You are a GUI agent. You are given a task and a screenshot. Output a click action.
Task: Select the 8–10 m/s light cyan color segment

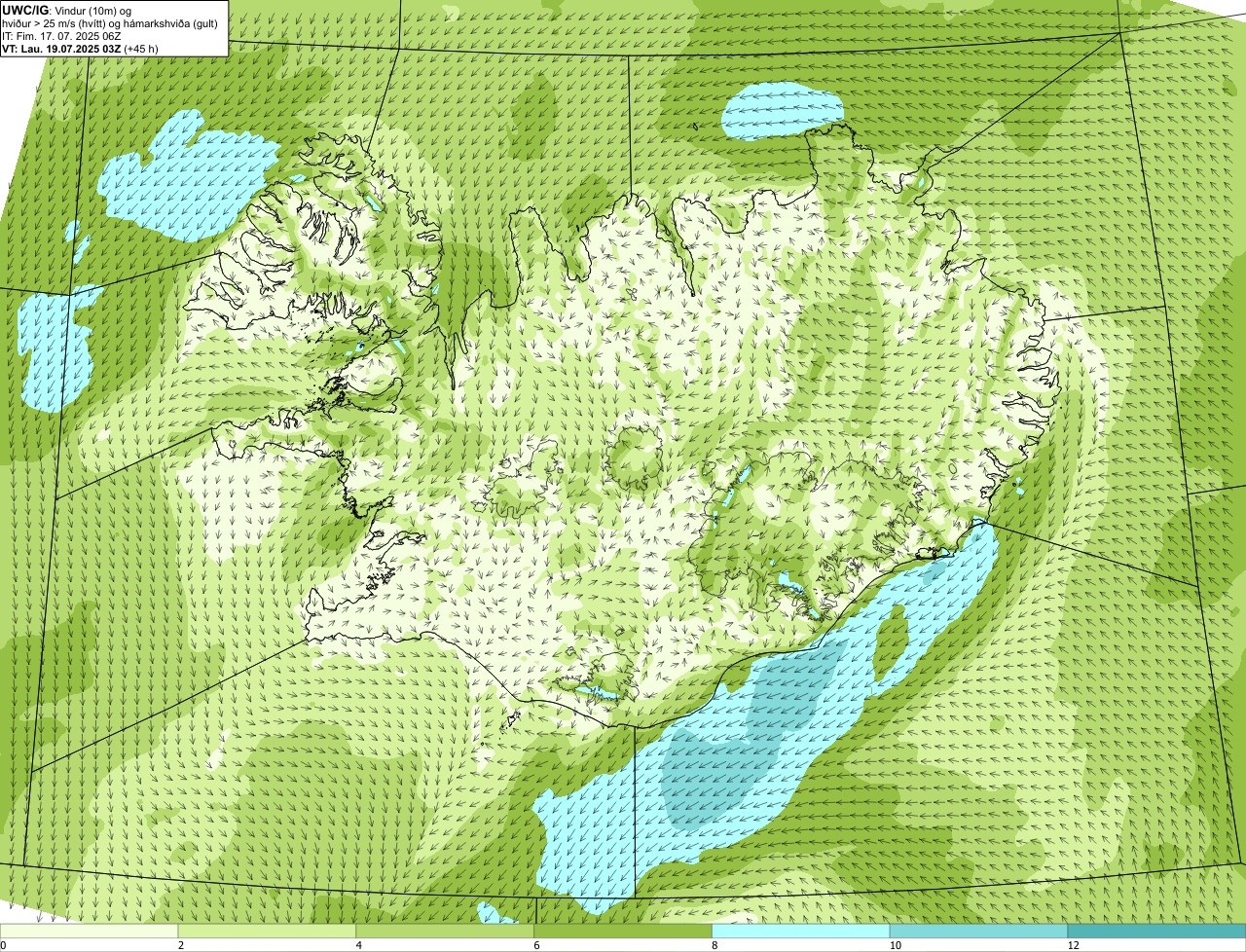coord(801,931)
